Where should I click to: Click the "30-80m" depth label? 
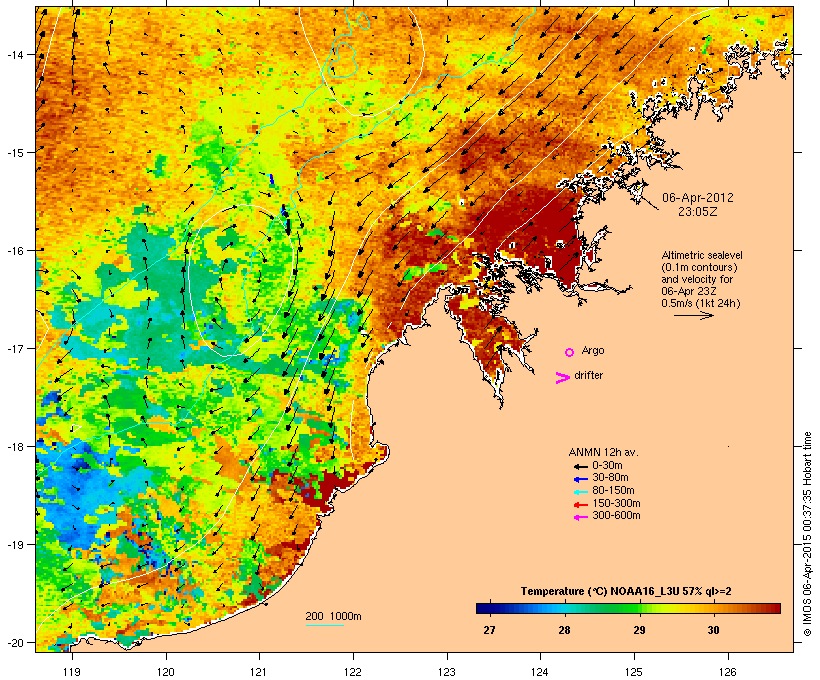tap(610, 478)
